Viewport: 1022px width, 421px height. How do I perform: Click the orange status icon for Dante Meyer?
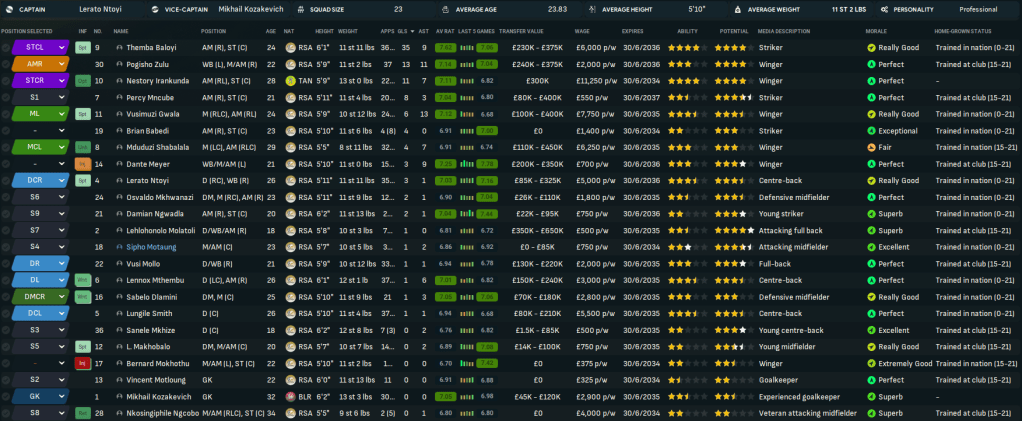pos(83,164)
